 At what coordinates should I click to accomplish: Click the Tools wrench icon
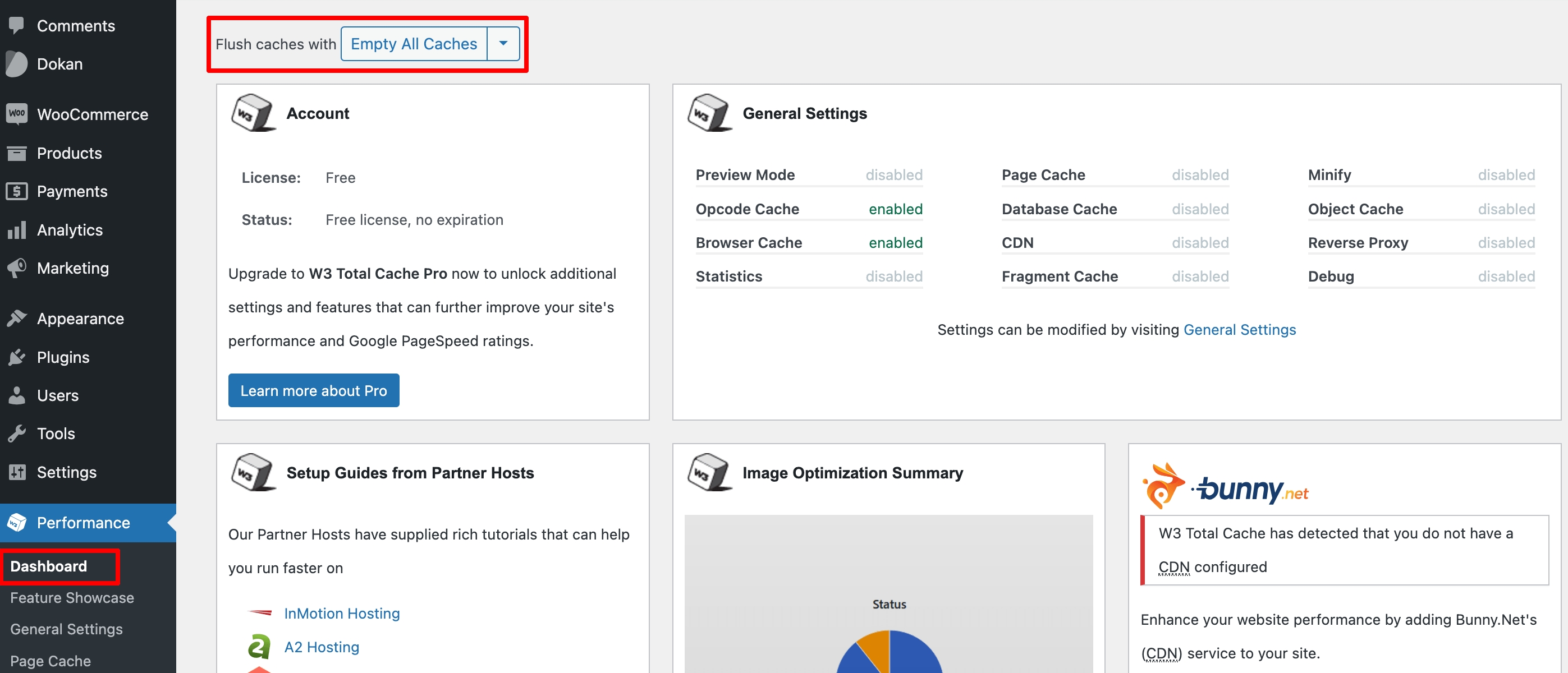coord(16,434)
